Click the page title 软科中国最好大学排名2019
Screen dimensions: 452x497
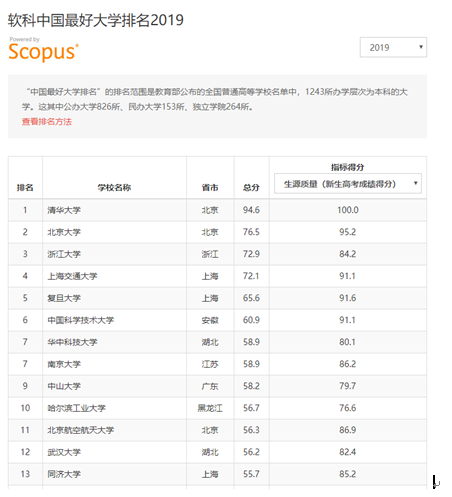click(x=96, y=20)
